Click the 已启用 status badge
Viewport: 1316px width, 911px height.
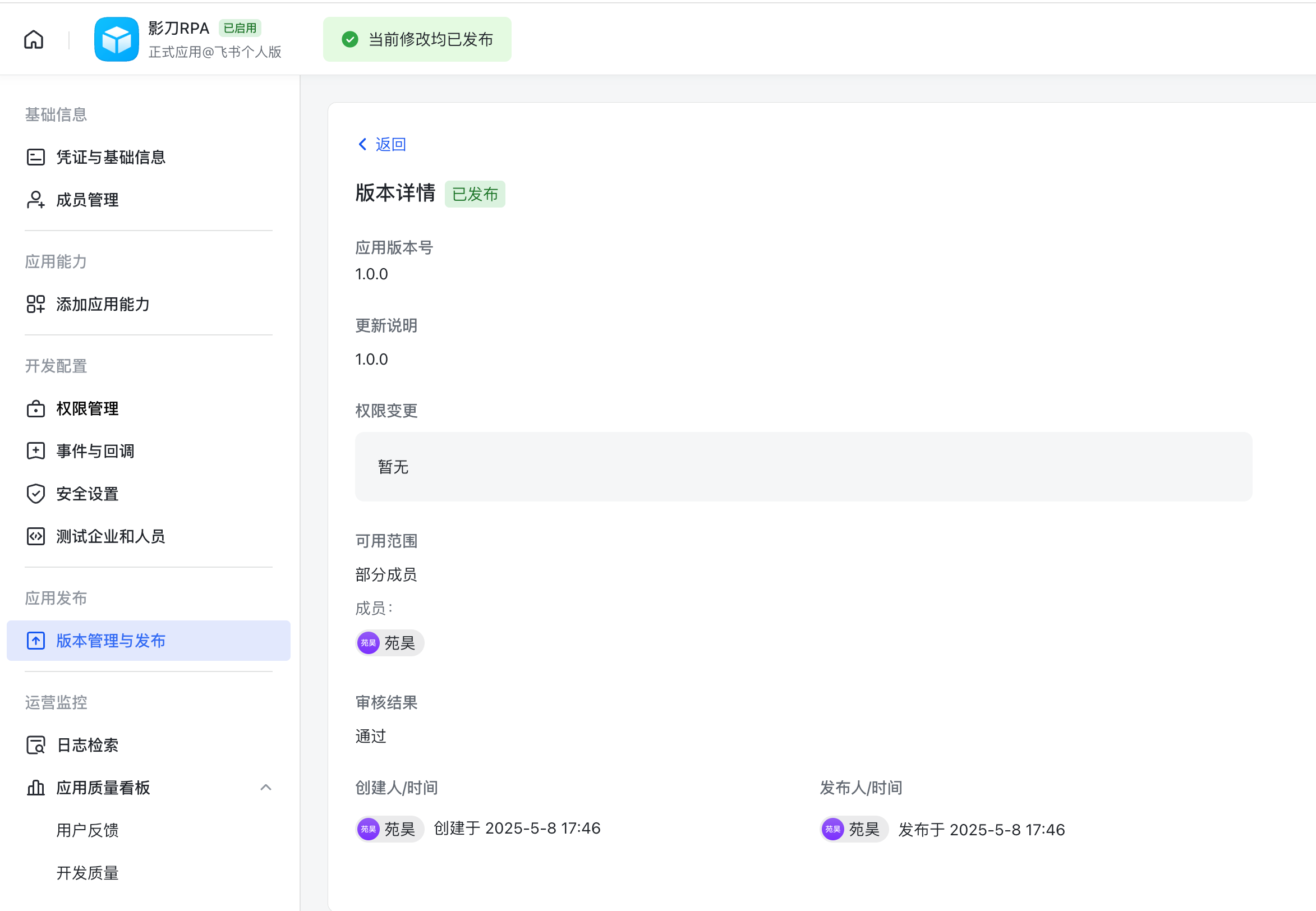pos(240,28)
